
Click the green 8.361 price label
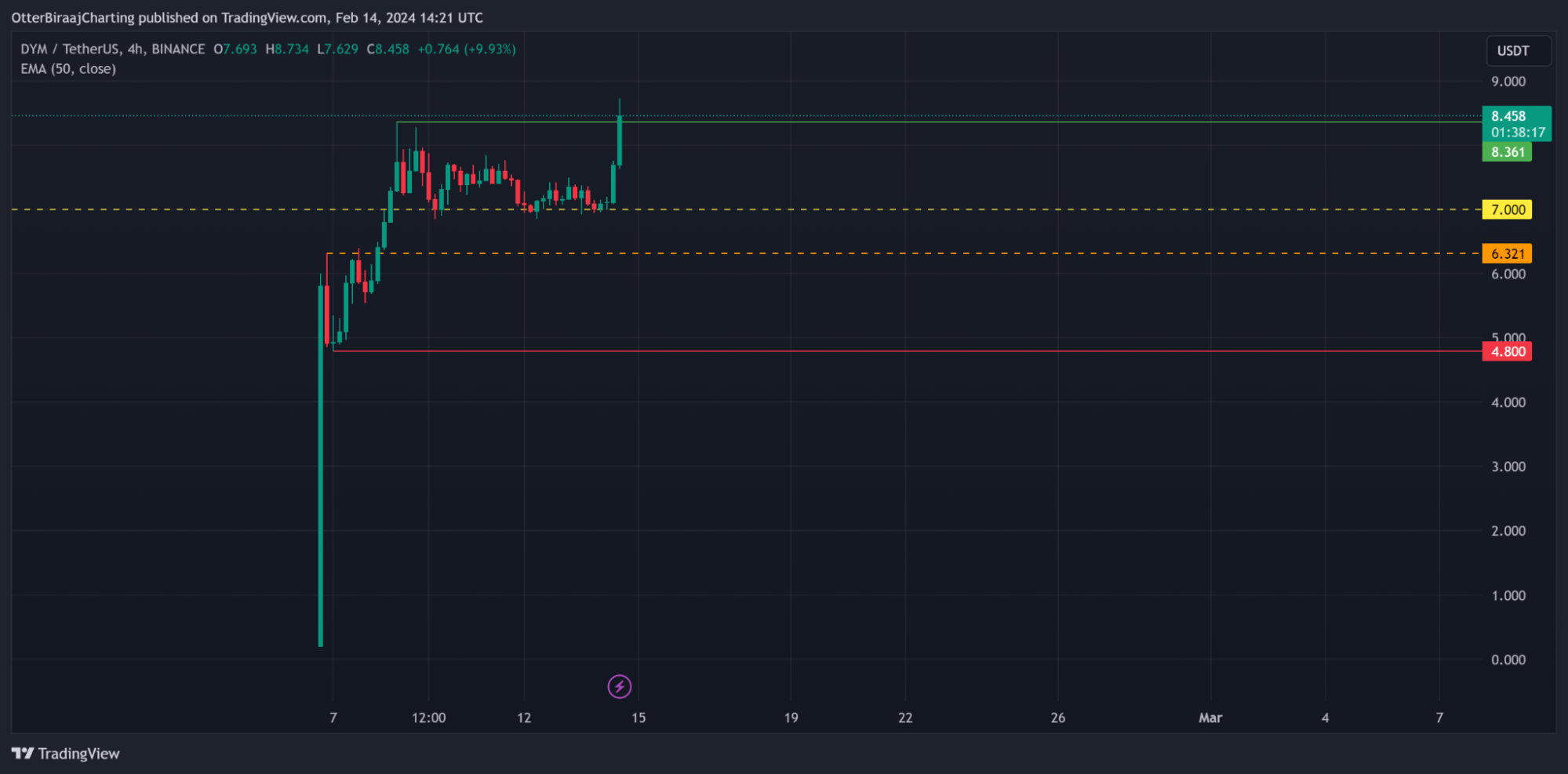1507,152
